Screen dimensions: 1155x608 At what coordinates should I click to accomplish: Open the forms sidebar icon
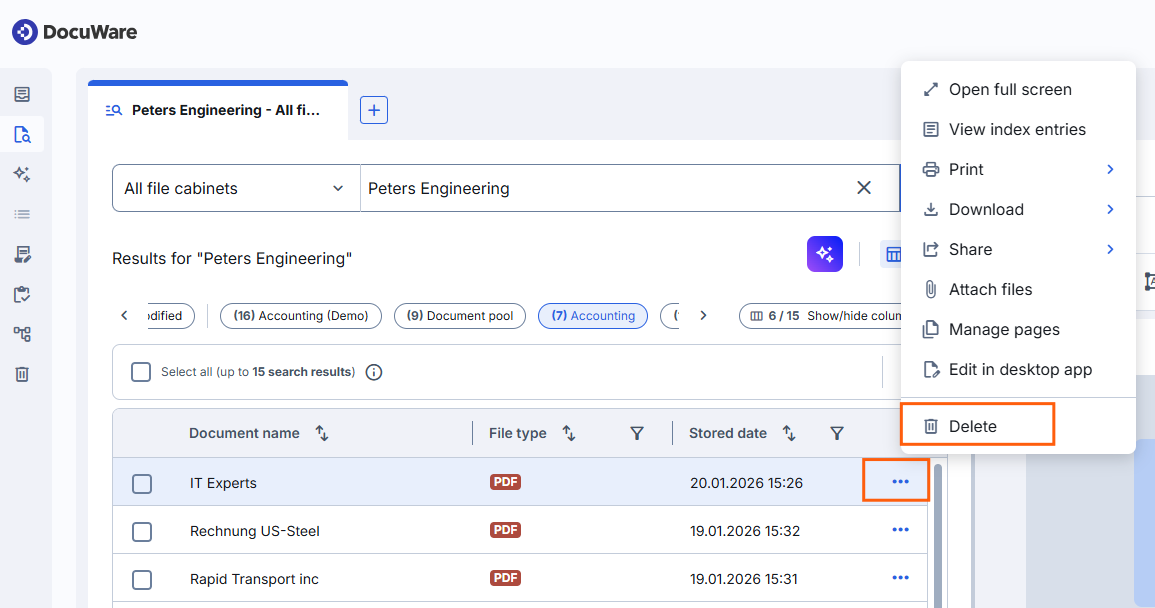pyautogui.click(x=22, y=254)
